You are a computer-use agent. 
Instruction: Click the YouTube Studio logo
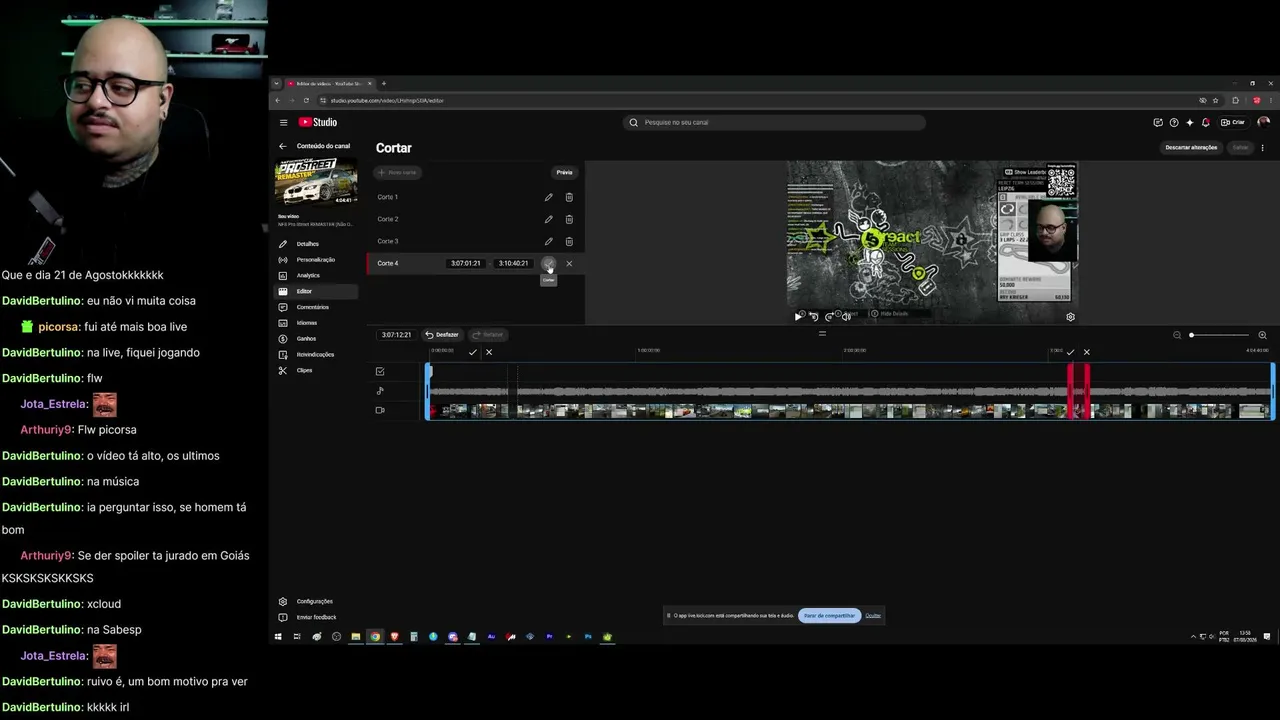click(x=318, y=122)
